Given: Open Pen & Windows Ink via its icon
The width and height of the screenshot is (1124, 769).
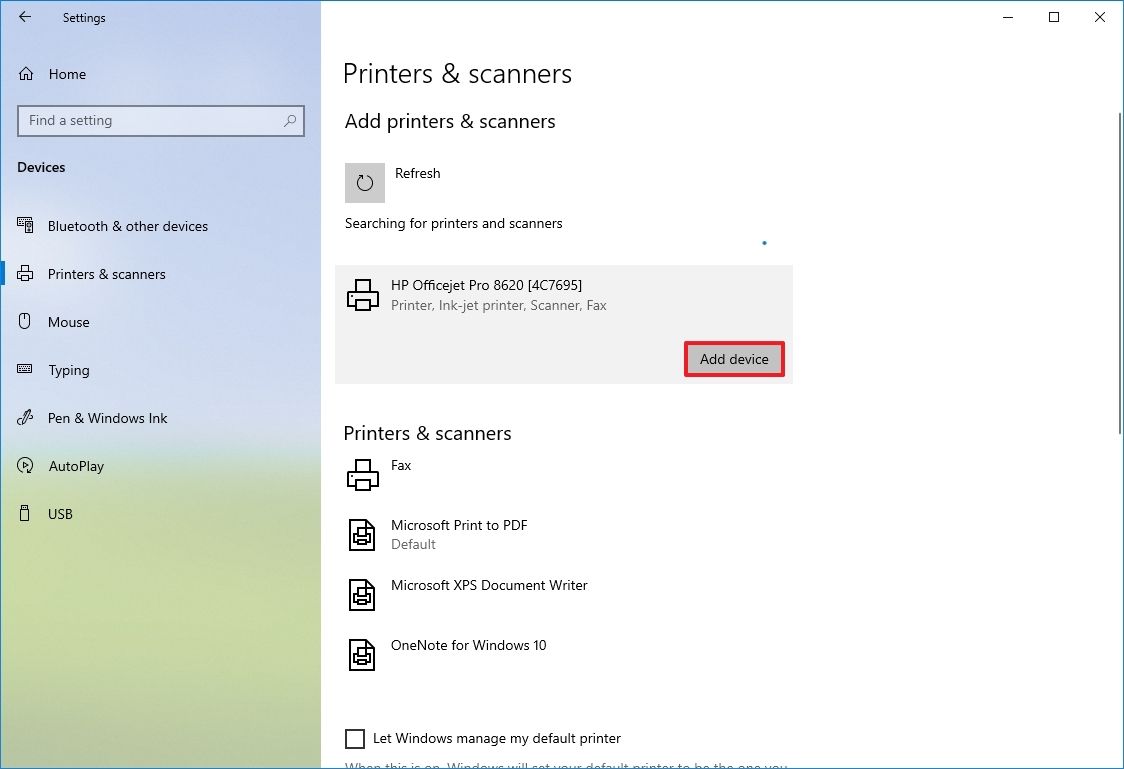Looking at the screenshot, I should (x=24, y=418).
